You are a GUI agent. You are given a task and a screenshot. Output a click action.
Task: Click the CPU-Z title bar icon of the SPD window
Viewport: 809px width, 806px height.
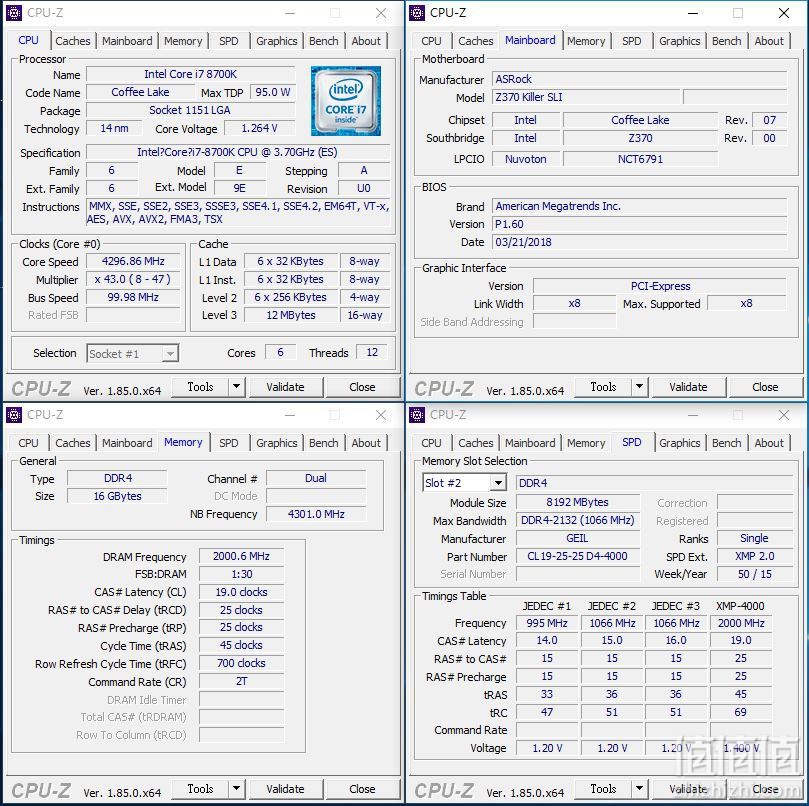417,415
